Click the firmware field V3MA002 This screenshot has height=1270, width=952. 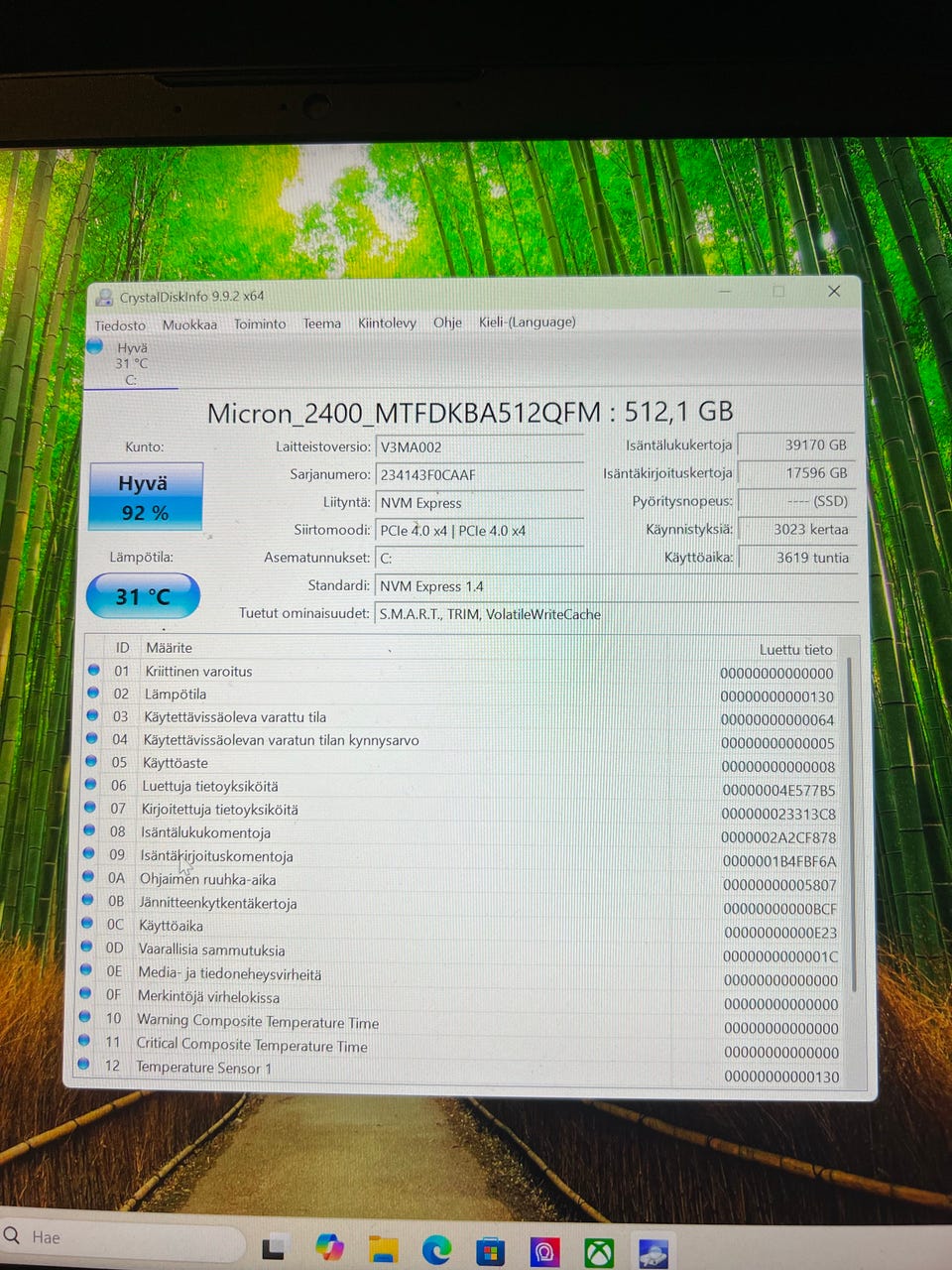pyautogui.click(x=480, y=447)
